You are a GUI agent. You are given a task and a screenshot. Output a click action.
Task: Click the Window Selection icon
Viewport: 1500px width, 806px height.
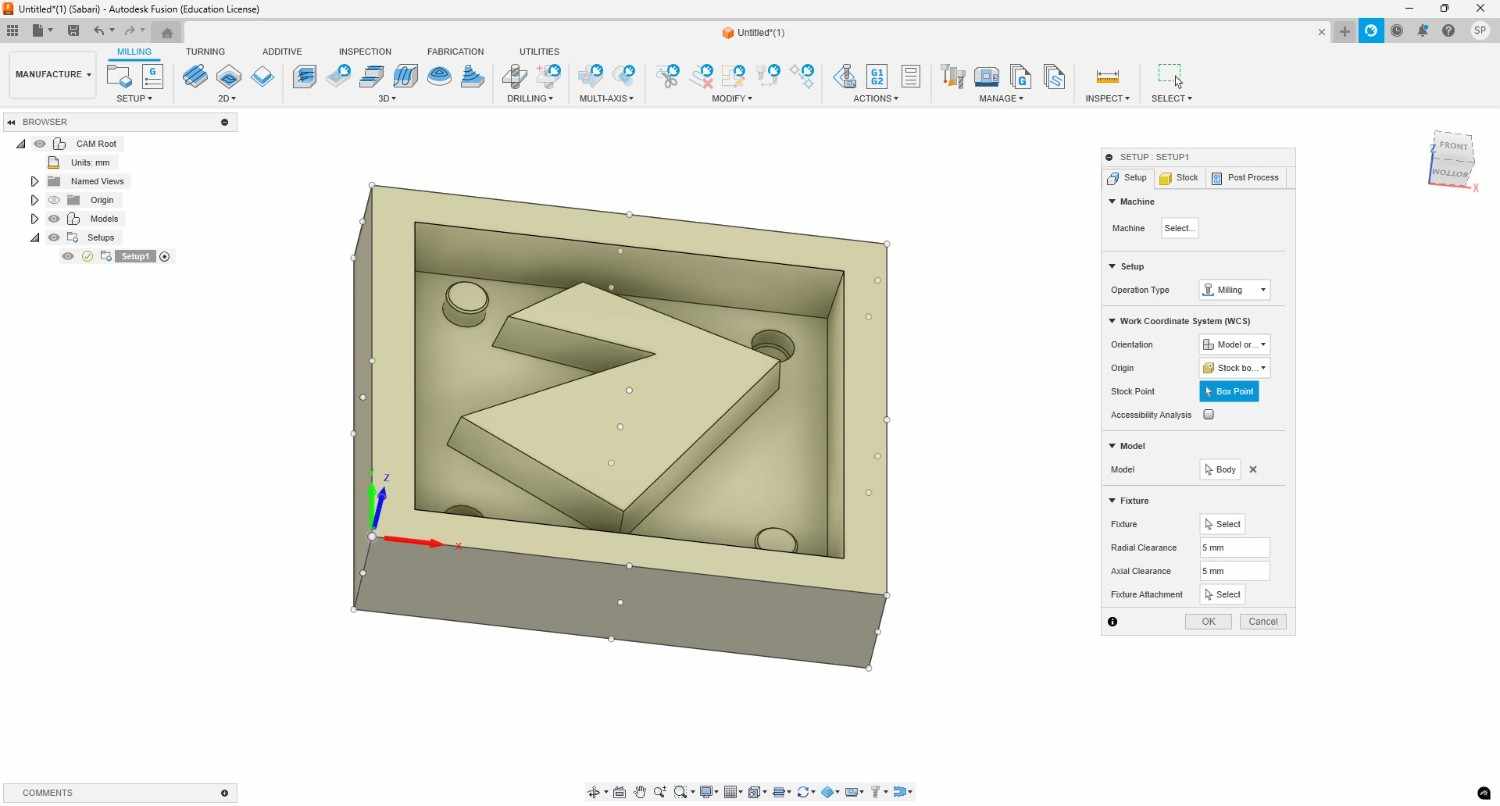click(x=1170, y=75)
